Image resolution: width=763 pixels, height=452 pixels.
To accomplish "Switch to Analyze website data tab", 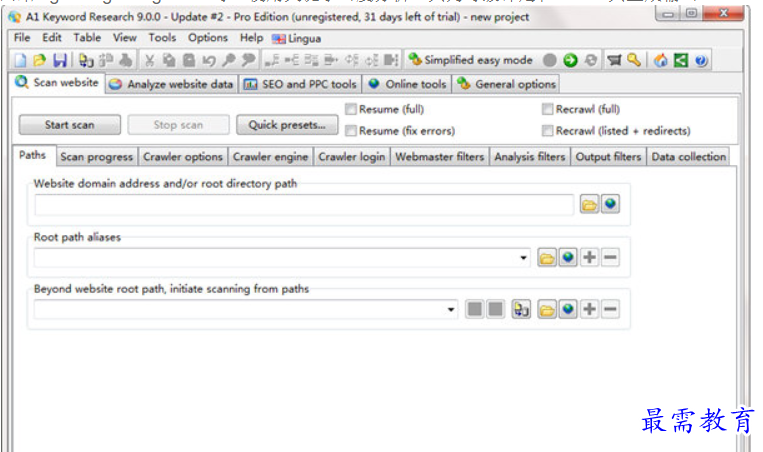I will click(x=171, y=84).
